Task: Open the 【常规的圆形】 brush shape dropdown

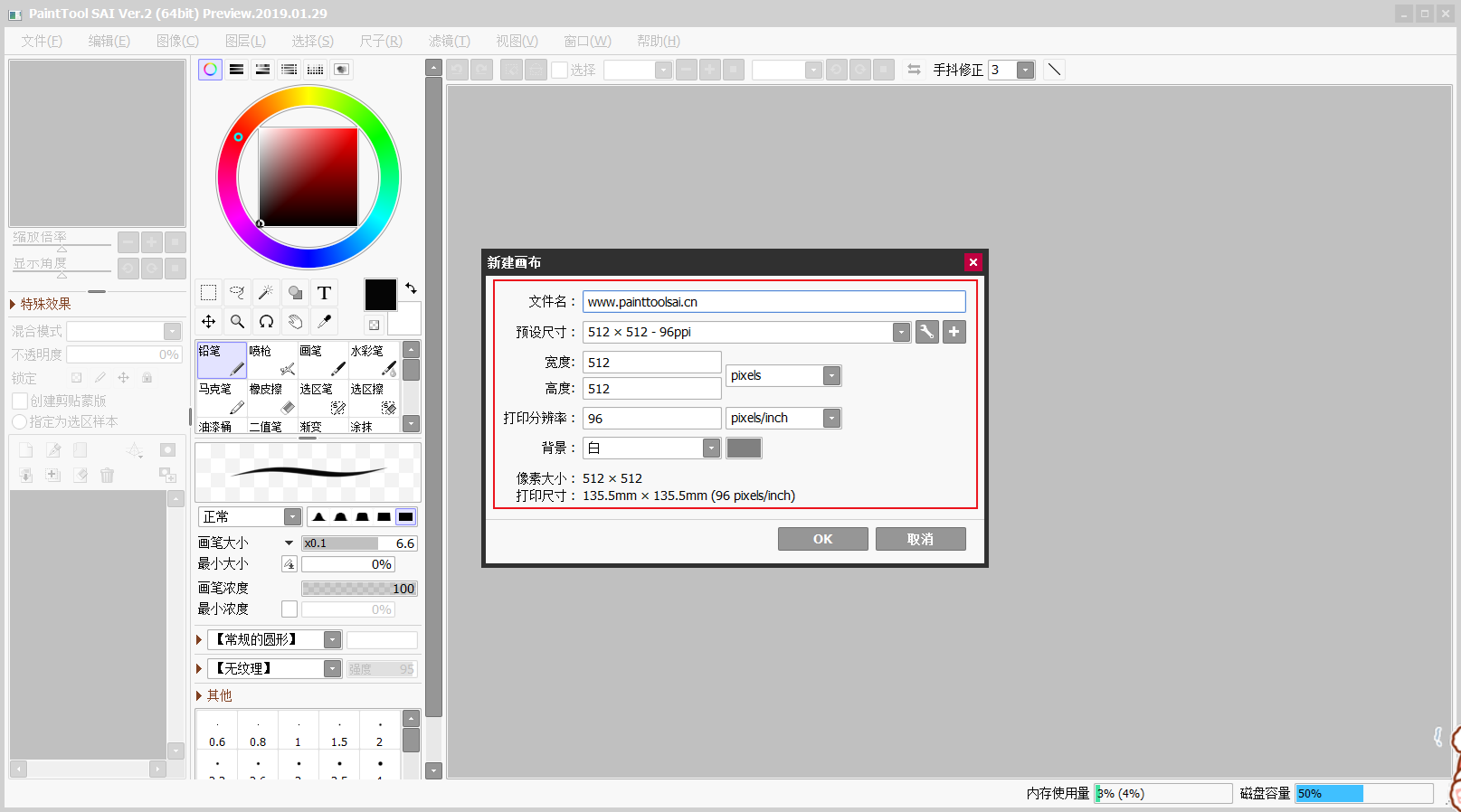Action: click(333, 639)
